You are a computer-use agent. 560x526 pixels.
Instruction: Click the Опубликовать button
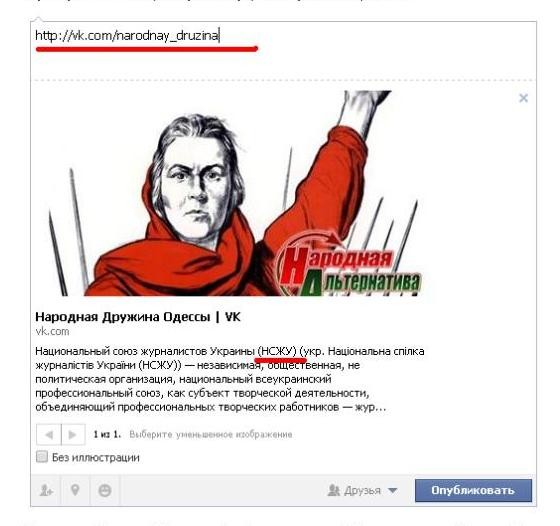tap(473, 490)
